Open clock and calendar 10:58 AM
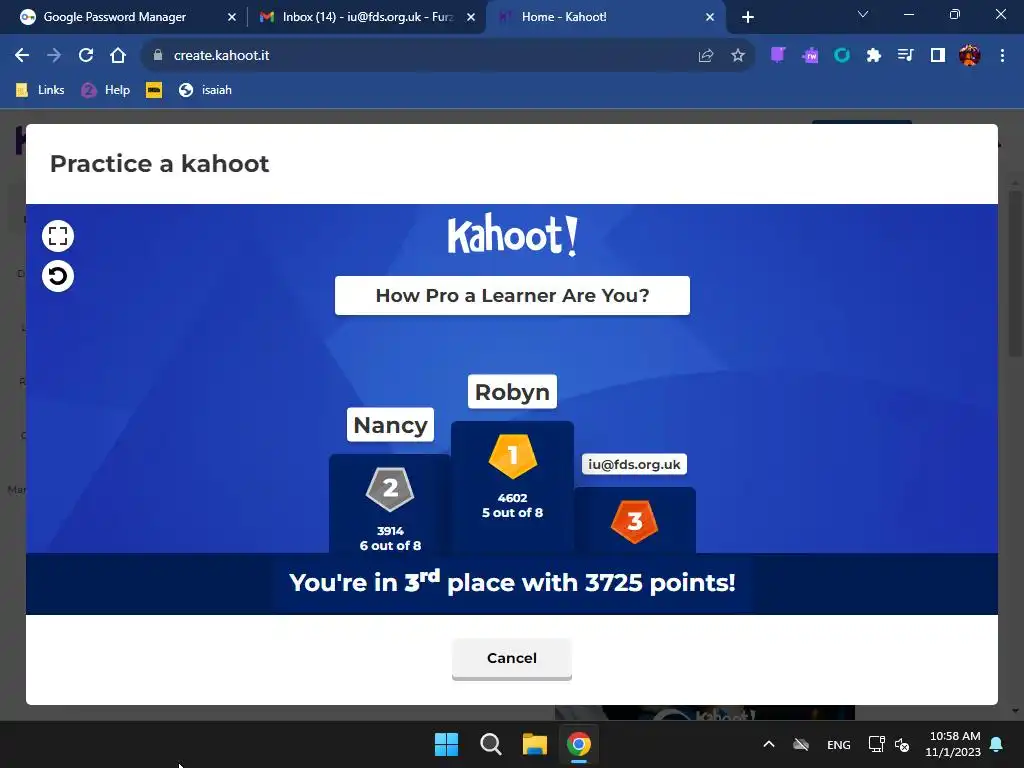Screen dimensions: 1024x768 (953, 744)
